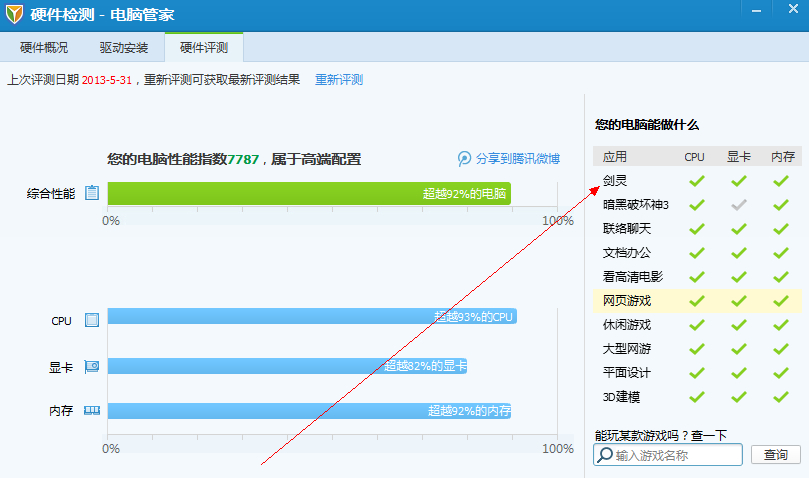The height and width of the screenshot is (478, 809).
Task: Minimize the 硬件检测 window
Action: 756,10
